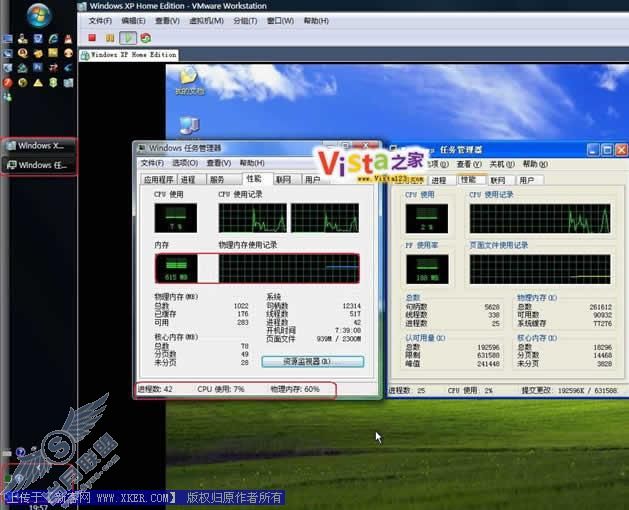Open VMware 虚拟机(M) menu
Screen dimensions: 629x510
(x=206, y=21)
